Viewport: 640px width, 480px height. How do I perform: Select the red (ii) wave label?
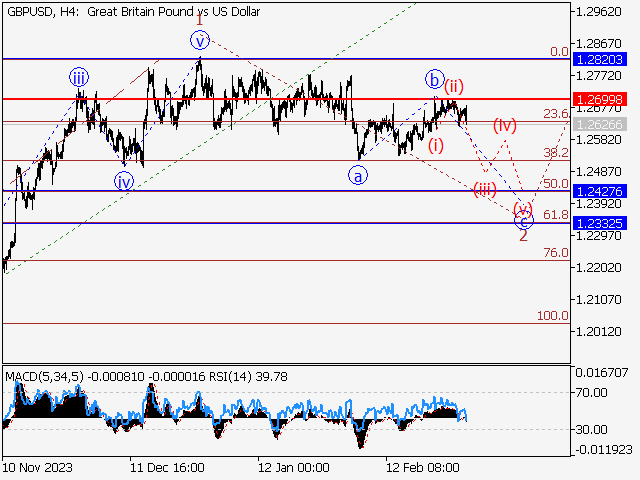454,86
